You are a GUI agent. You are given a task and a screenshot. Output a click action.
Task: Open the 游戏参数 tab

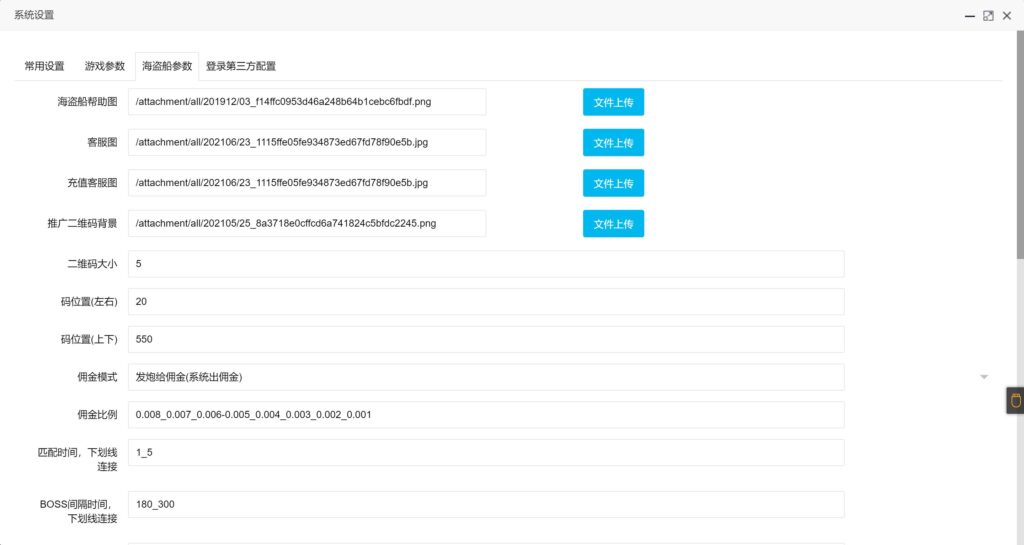tap(105, 66)
